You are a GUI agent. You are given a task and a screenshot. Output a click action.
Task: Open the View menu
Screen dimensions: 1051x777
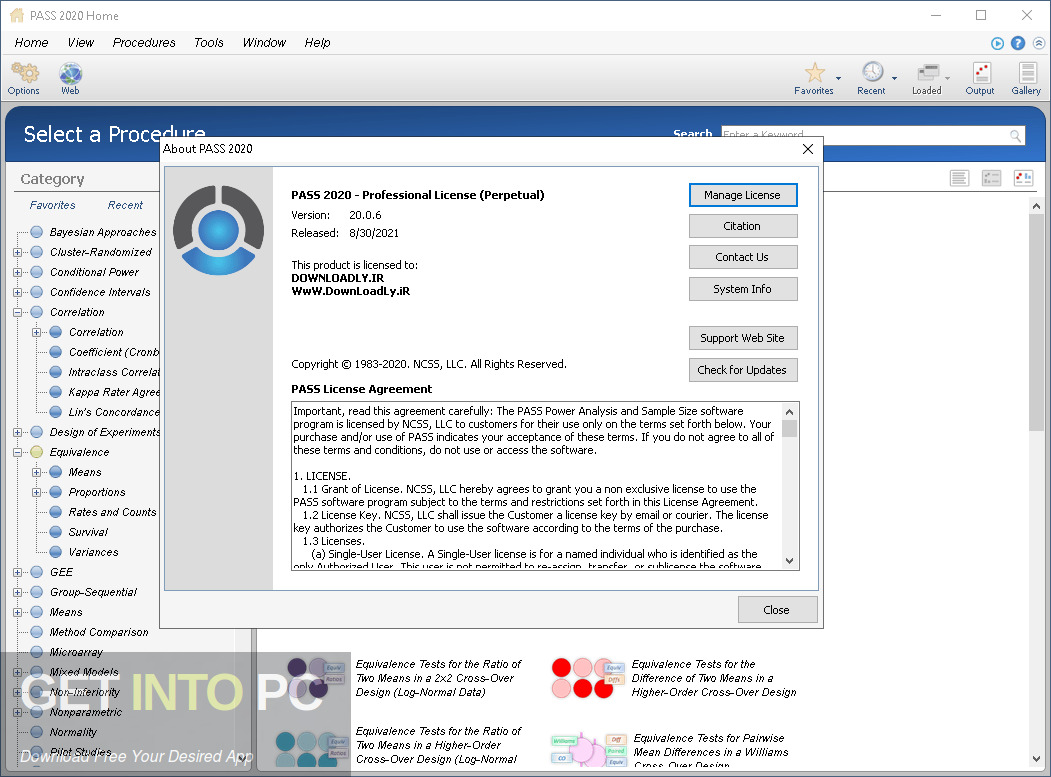(80, 43)
